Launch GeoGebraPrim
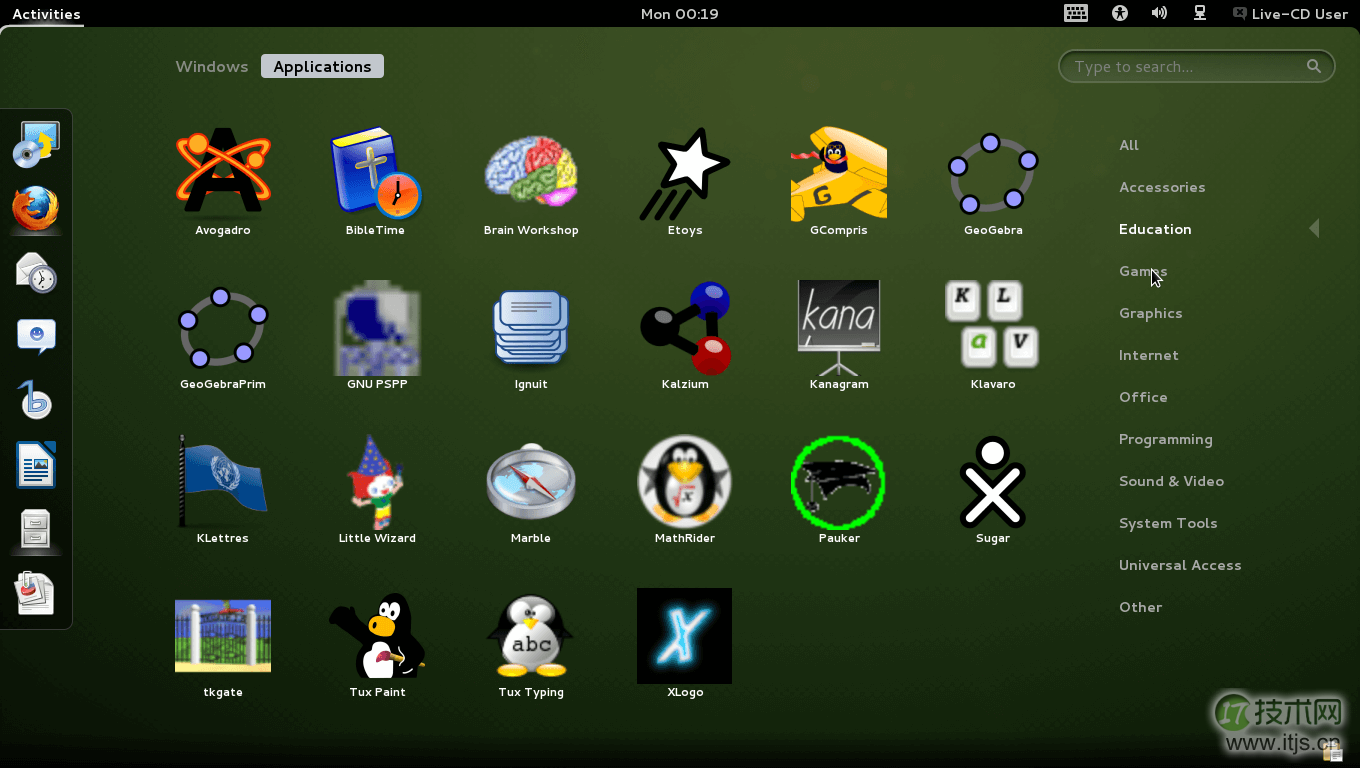The height and width of the screenshot is (768, 1360). (223, 334)
